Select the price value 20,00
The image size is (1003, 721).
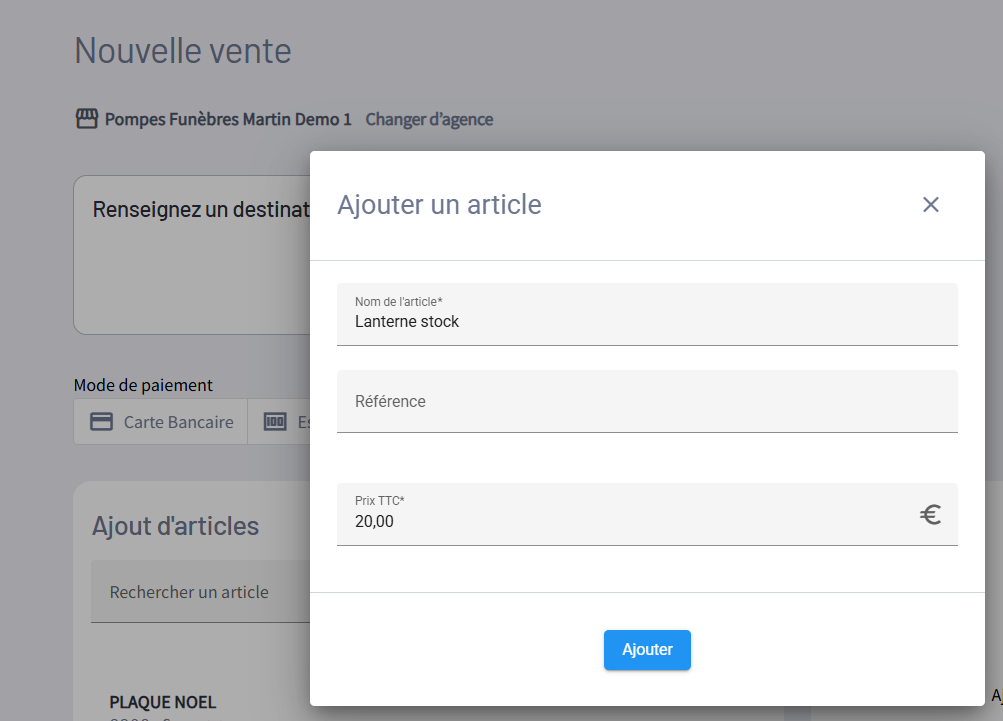[374, 521]
